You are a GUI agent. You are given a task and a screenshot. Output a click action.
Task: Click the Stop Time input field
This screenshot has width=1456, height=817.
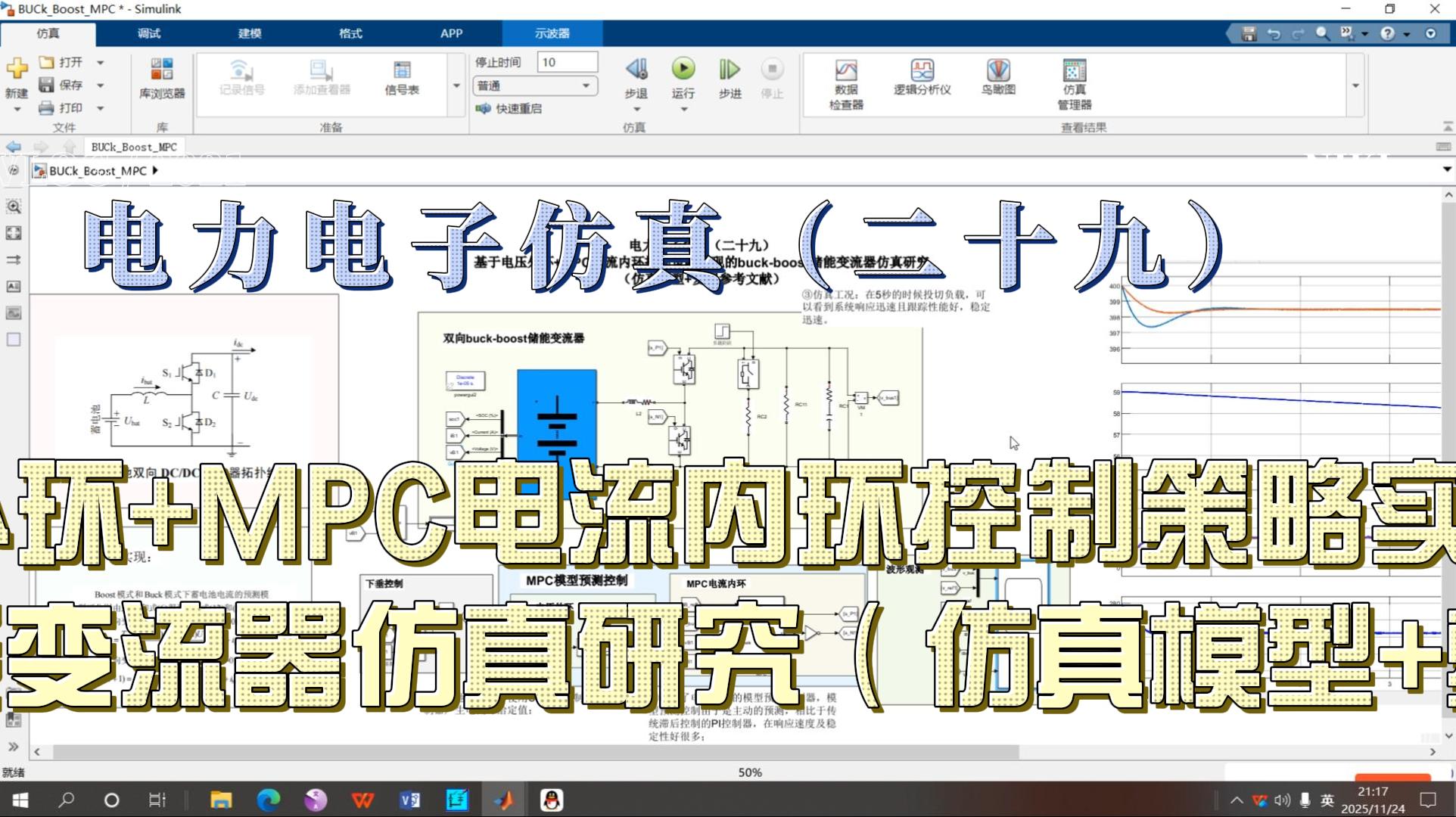(x=567, y=62)
